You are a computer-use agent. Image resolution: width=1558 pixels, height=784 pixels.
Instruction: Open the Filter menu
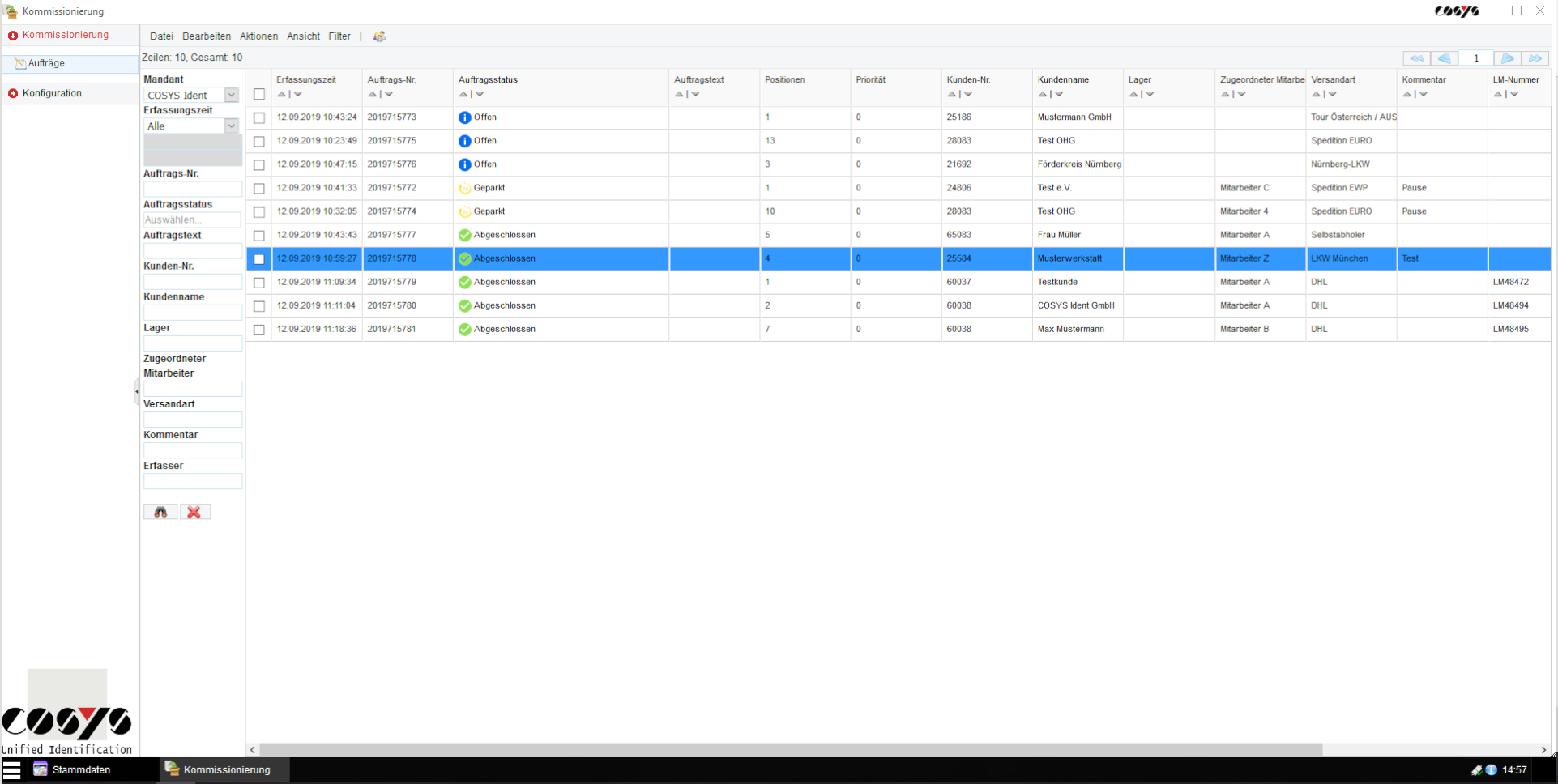click(x=339, y=36)
